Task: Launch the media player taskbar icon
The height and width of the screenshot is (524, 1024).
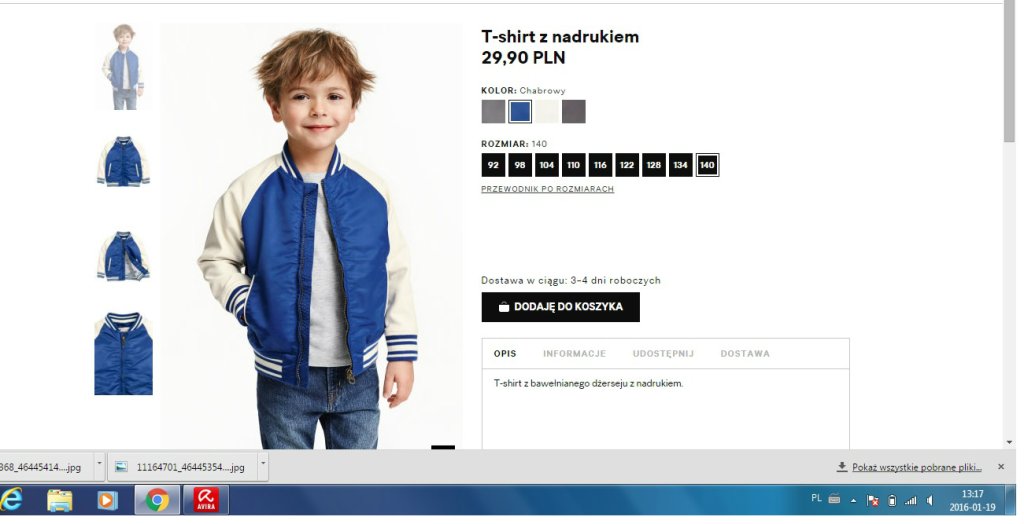Action: (x=106, y=500)
